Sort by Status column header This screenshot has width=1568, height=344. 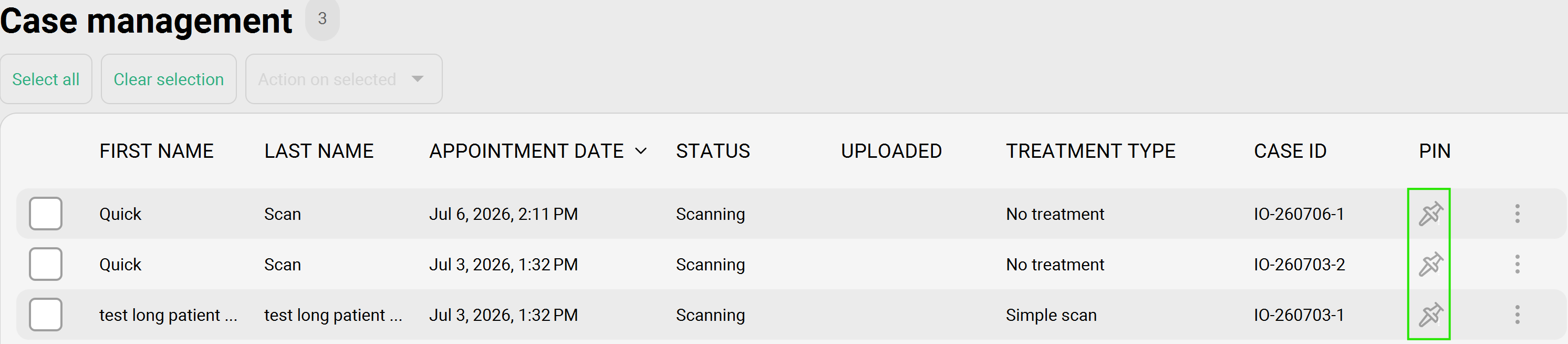713,150
